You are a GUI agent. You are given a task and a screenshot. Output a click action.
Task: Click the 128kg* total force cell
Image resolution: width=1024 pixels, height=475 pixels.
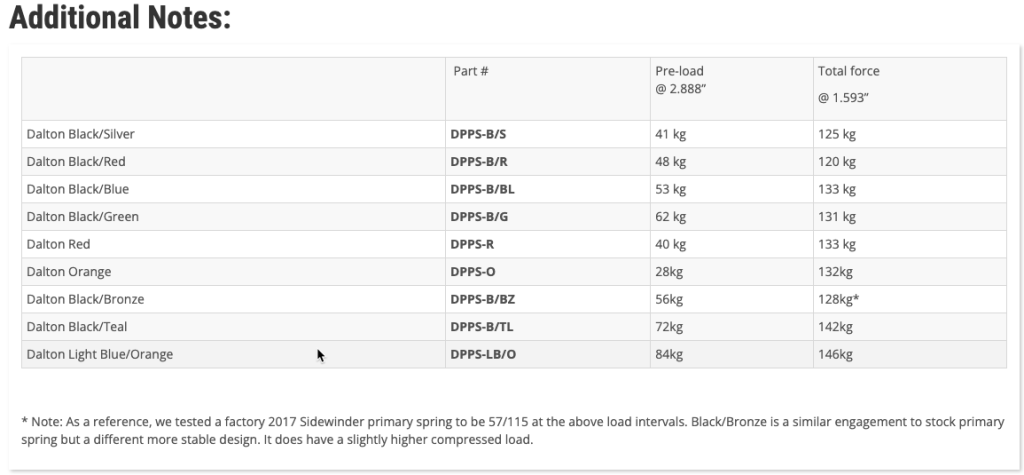click(x=839, y=299)
